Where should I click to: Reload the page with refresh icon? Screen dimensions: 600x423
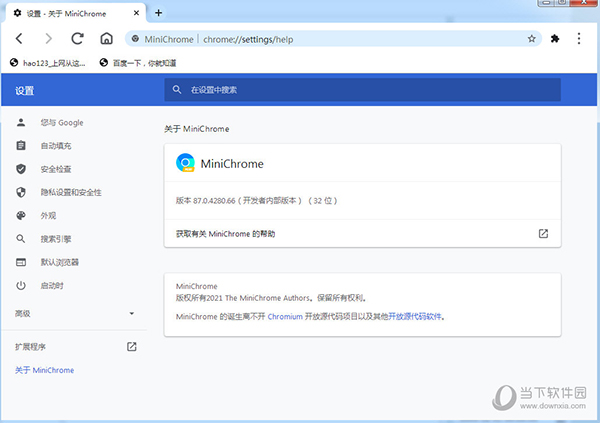[x=77, y=39]
